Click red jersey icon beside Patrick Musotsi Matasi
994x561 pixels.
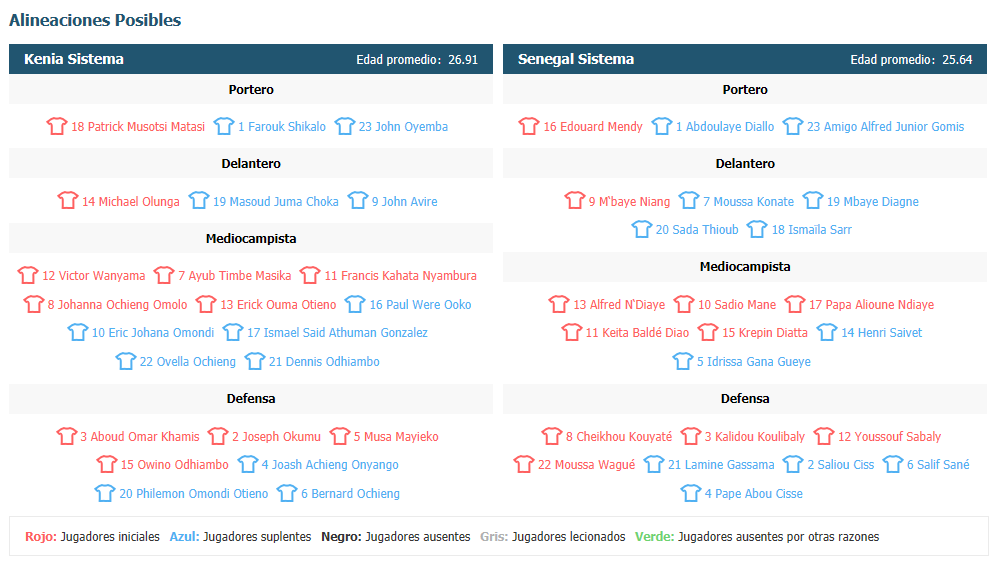pyautogui.click(x=56, y=126)
